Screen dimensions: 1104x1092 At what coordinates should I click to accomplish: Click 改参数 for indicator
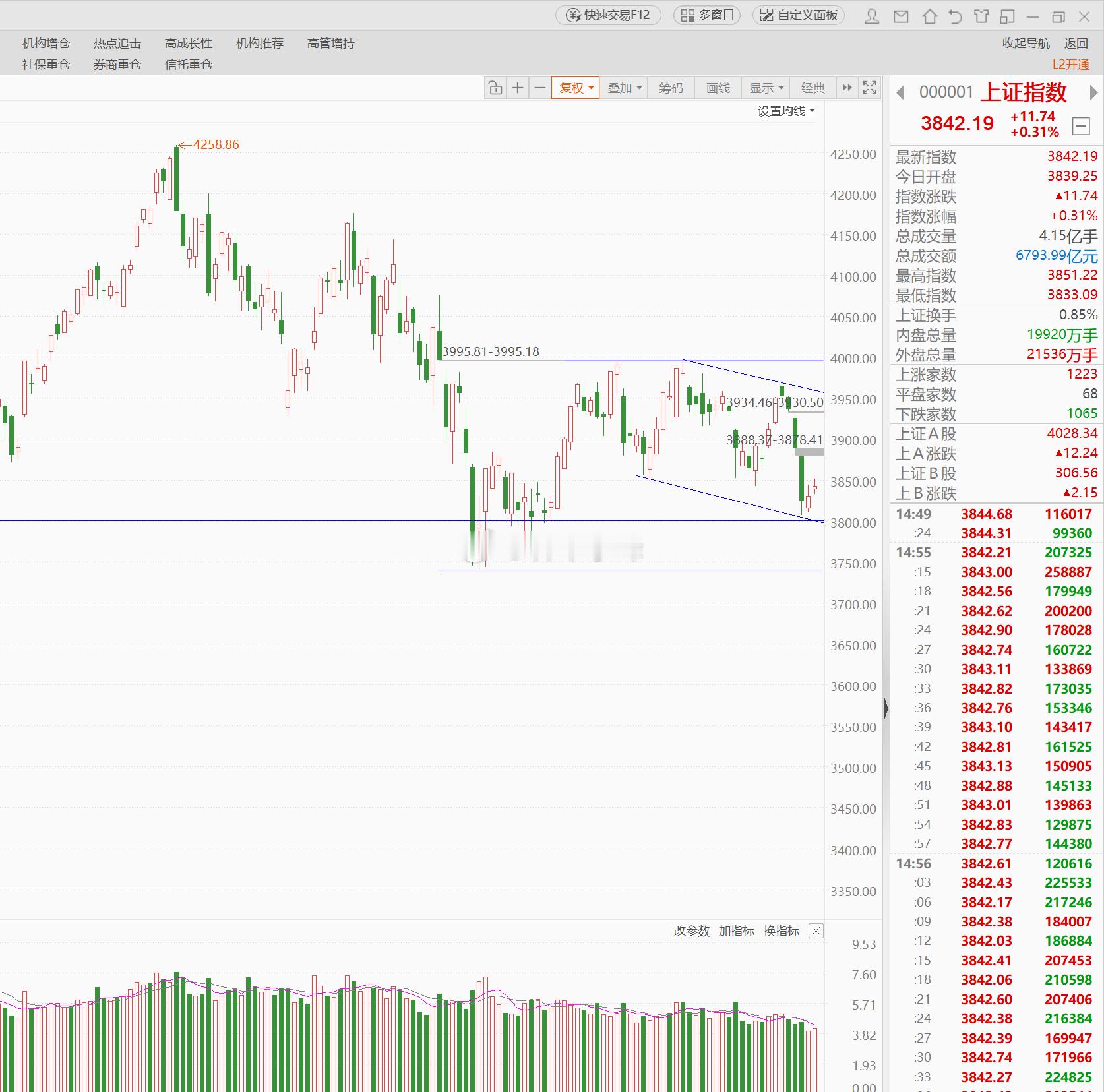pos(691,931)
